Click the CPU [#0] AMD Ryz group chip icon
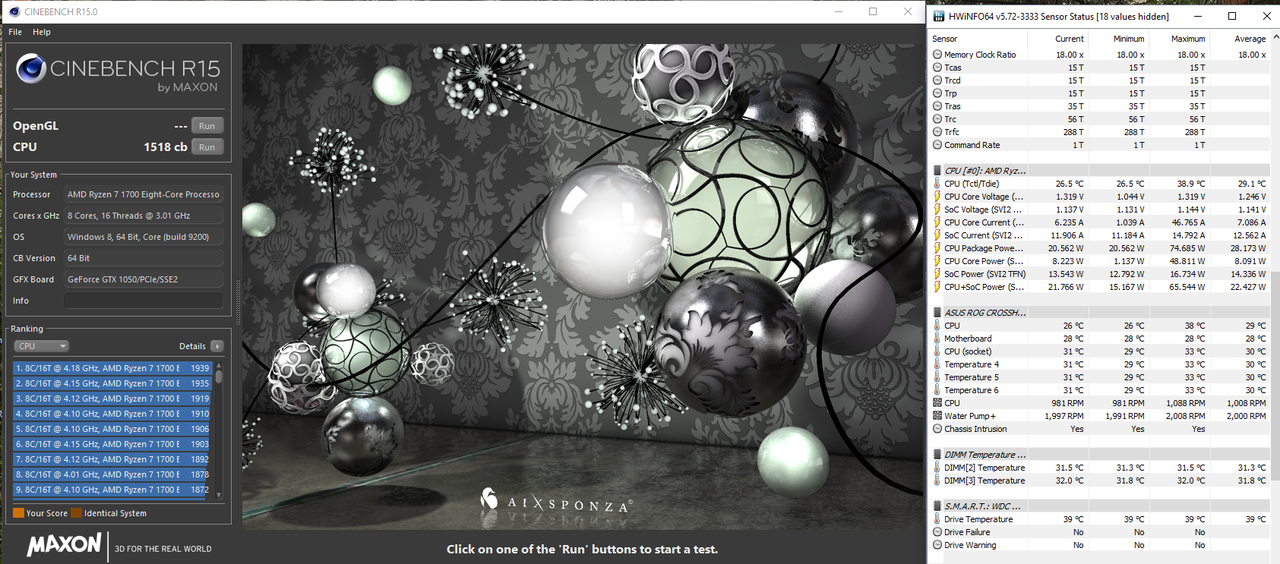1280x564 pixels. 937,171
